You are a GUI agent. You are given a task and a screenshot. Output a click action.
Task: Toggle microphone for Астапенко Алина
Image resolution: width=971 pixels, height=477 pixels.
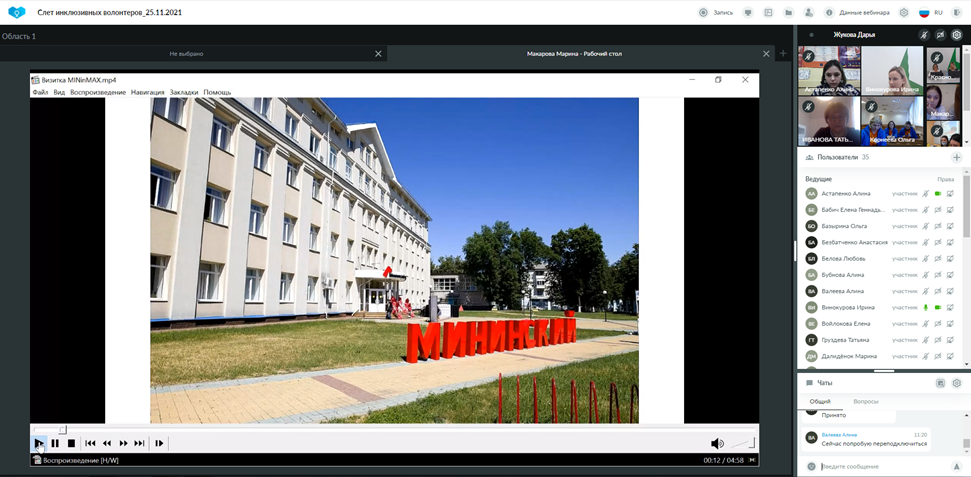[x=925, y=194]
